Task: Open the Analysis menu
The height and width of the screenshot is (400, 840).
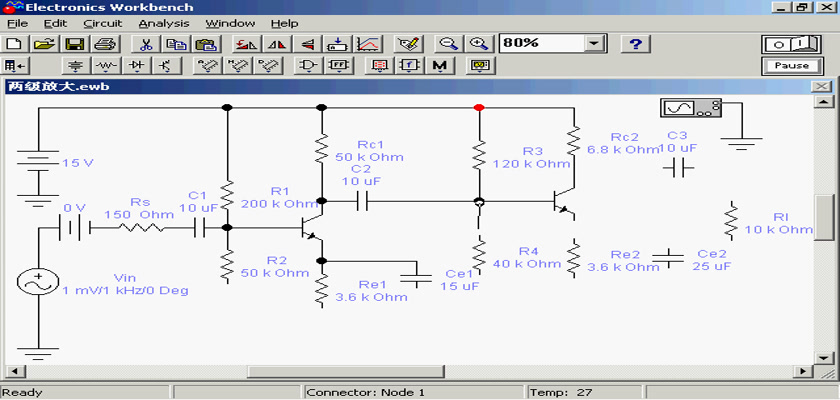Action: click(x=164, y=24)
